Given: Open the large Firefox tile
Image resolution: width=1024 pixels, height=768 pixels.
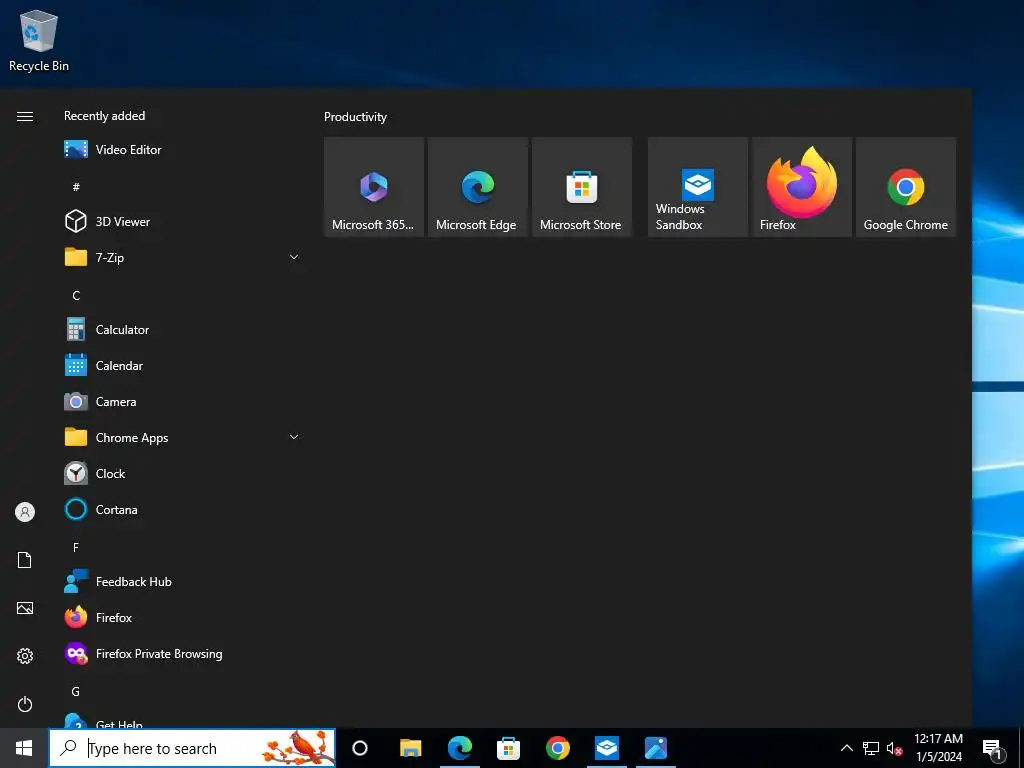Looking at the screenshot, I should [x=801, y=187].
